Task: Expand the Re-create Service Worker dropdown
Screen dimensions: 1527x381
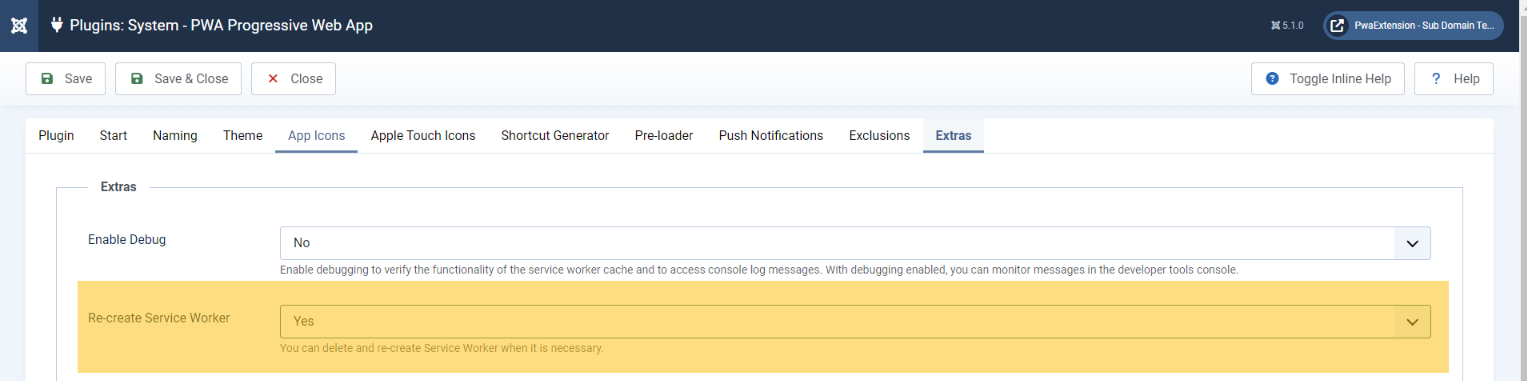Action: pos(855,322)
